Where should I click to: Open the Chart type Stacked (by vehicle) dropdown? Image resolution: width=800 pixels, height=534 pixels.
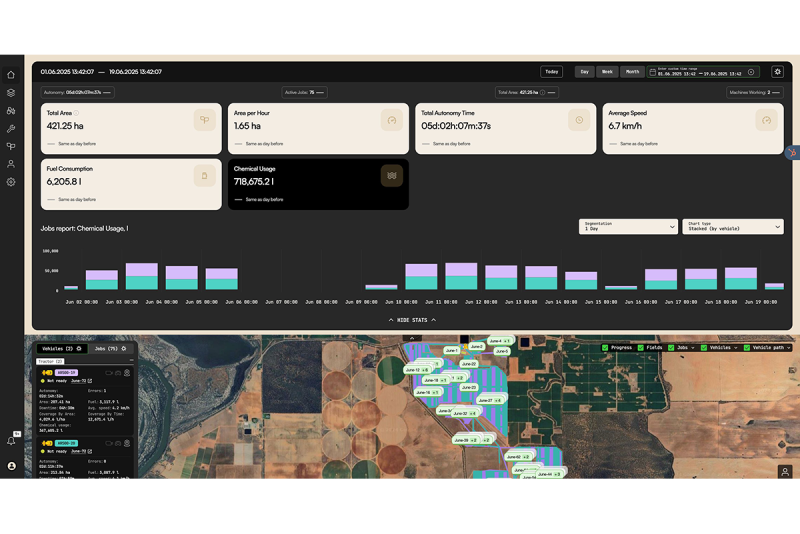click(x=733, y=226)
